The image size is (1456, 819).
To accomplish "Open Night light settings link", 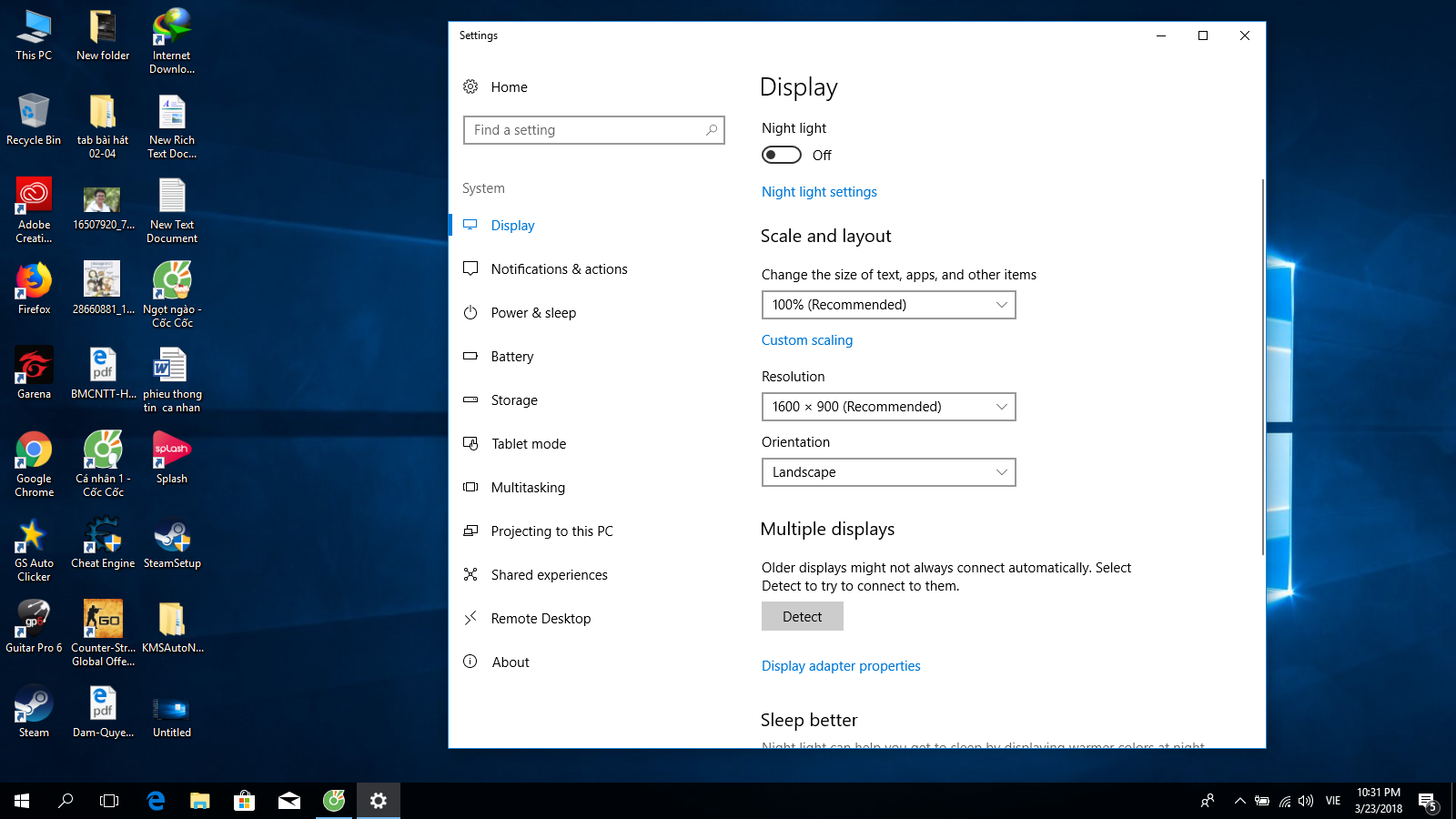I will (819, 192).
